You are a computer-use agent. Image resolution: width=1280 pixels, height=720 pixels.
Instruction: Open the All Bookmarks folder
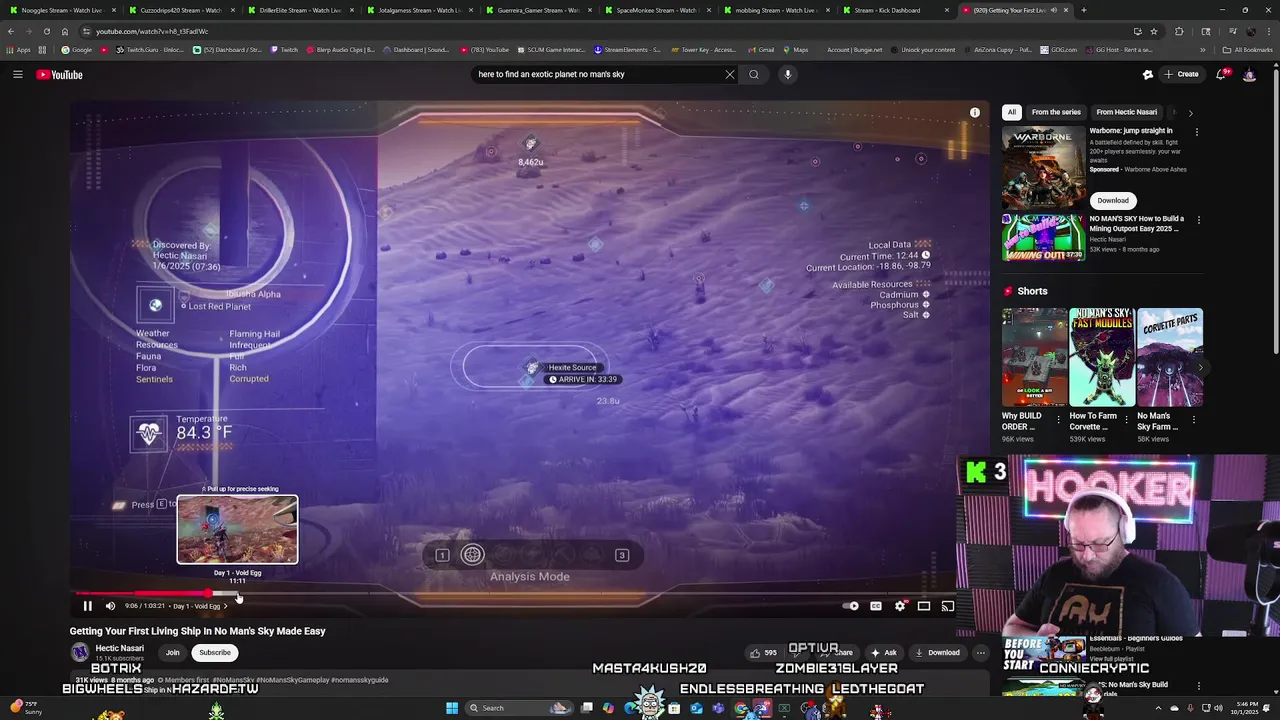pyautogui.click(x=1248, y=50)
